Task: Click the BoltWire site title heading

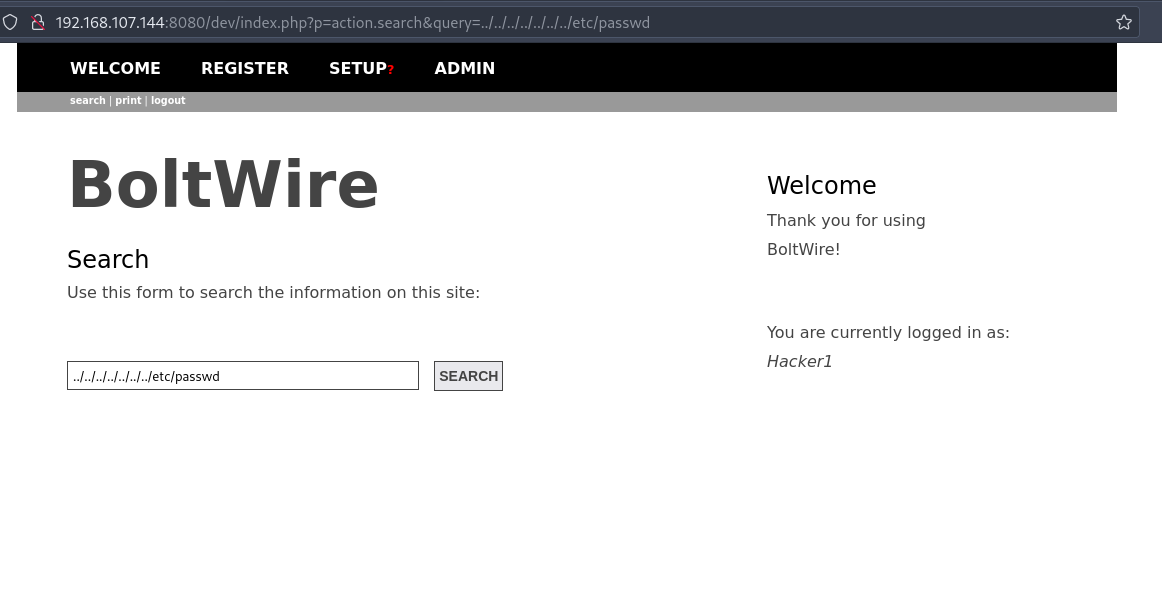Action: tap(223, 185)
